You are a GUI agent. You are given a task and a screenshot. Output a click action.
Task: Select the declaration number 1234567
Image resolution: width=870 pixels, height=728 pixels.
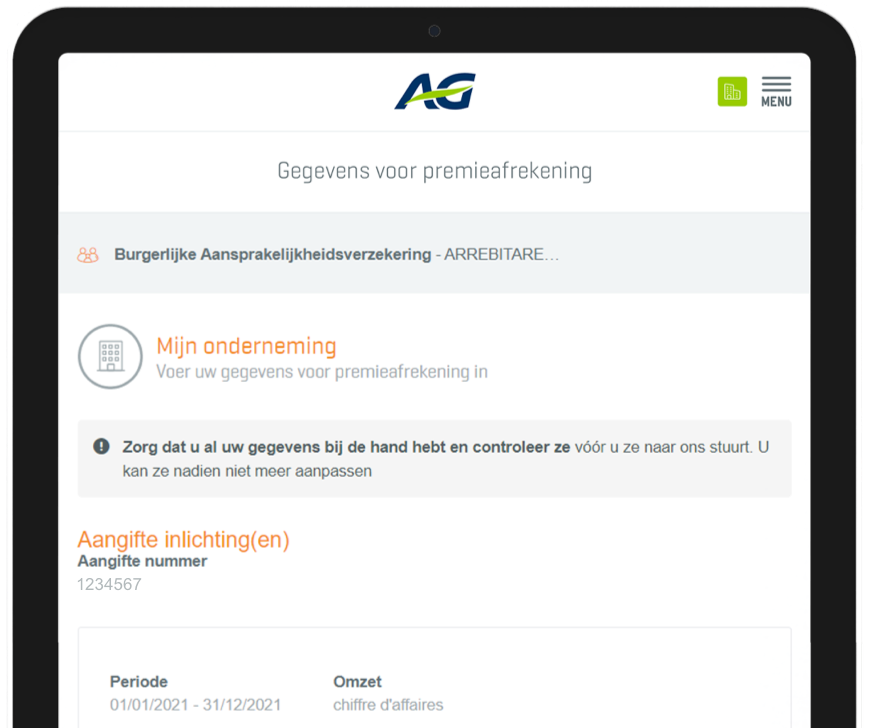[109, 584]
